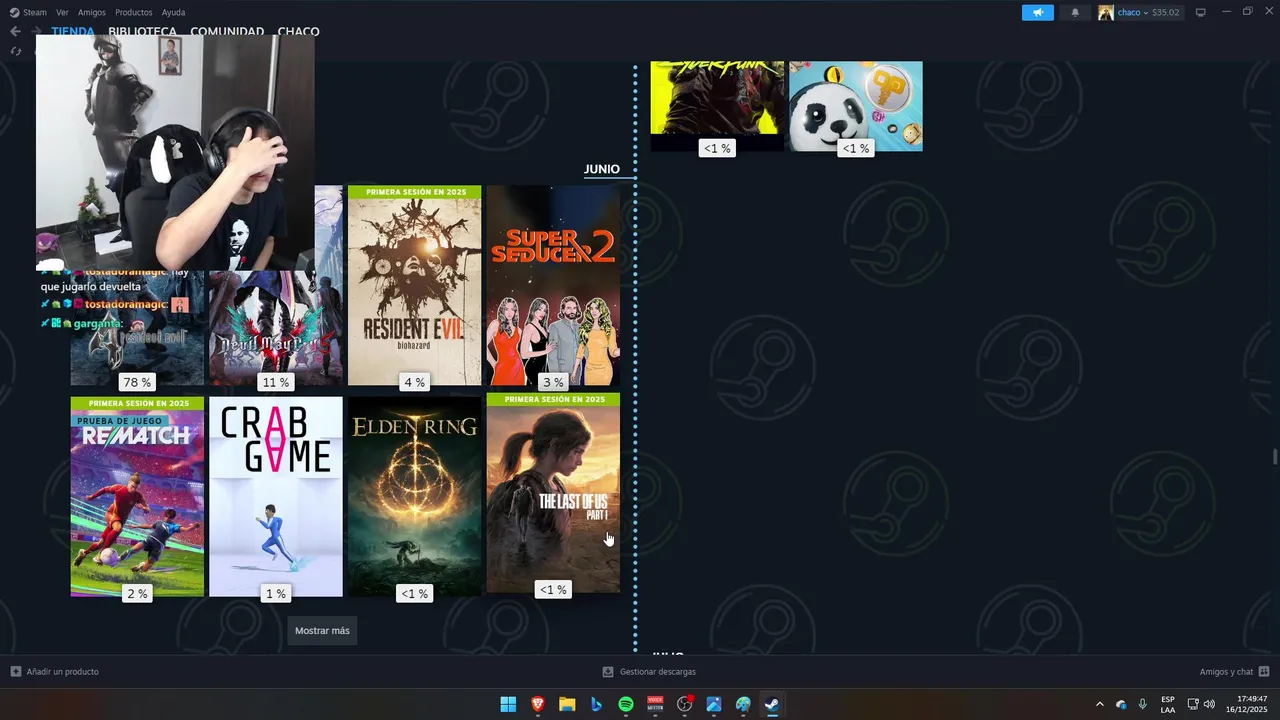Click Añadir un producto
1280x720 pixels.
(62, 672)
